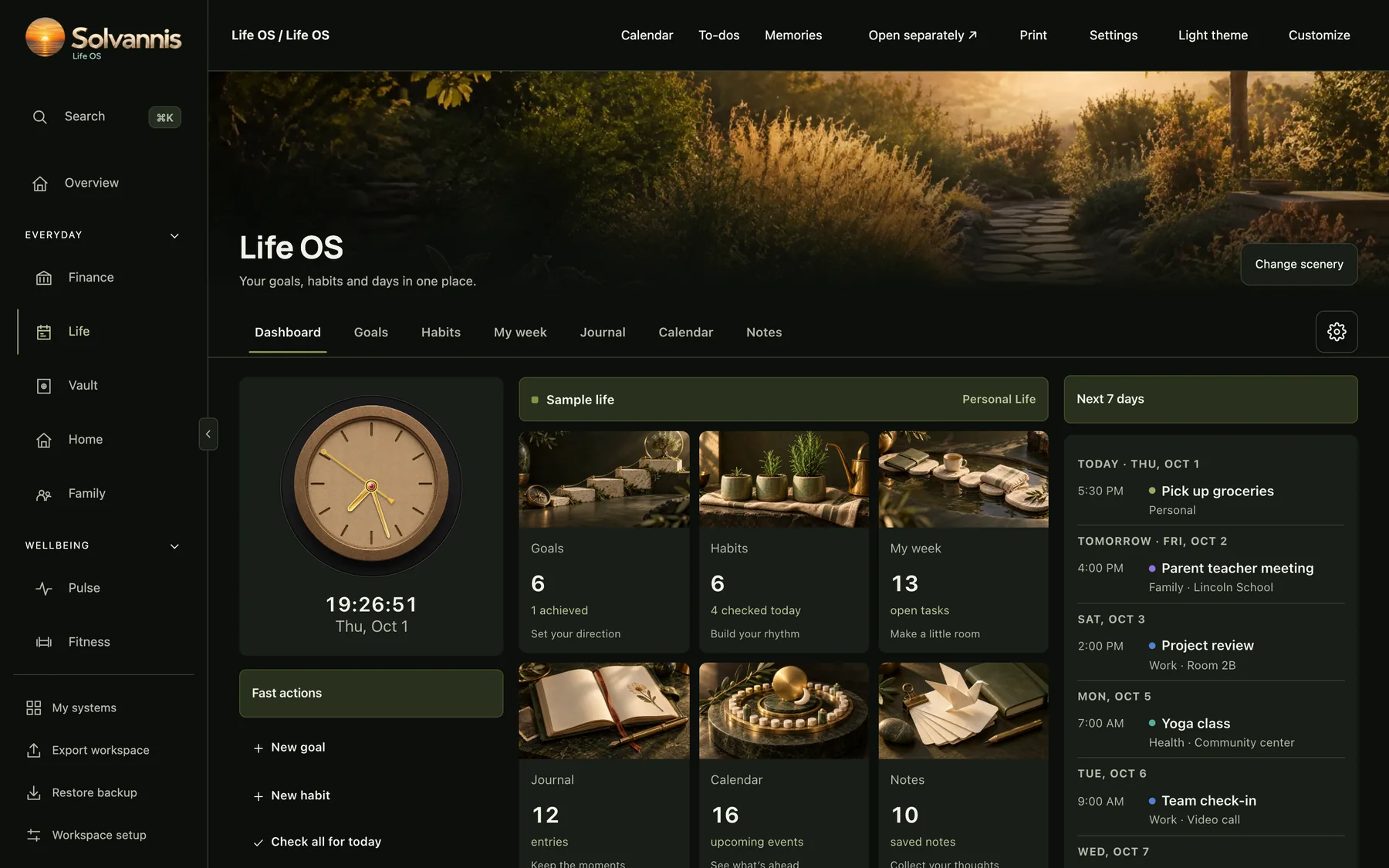Viewport: 1389px width, 868px height.
Task: Click Open separately link
Action: (x=922, y=35)
